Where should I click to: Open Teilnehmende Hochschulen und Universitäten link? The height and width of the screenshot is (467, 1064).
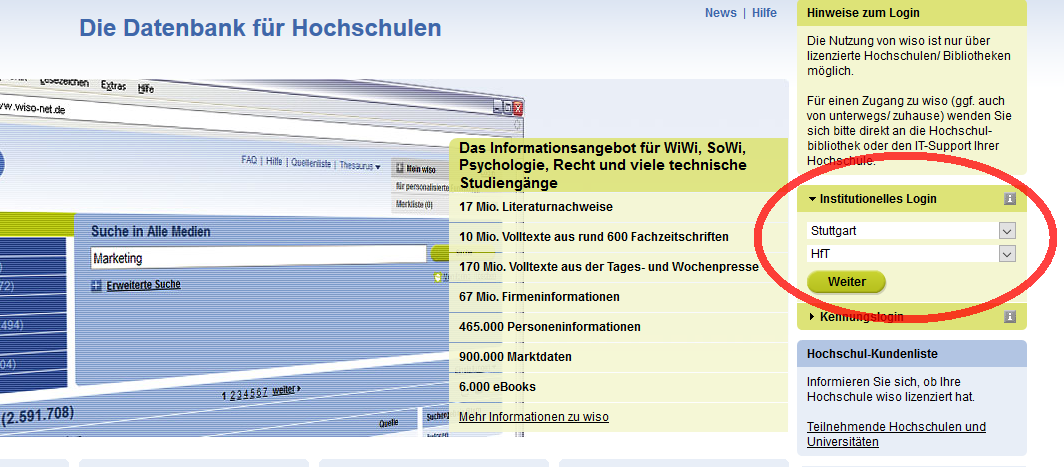click(x=896, y=434)
